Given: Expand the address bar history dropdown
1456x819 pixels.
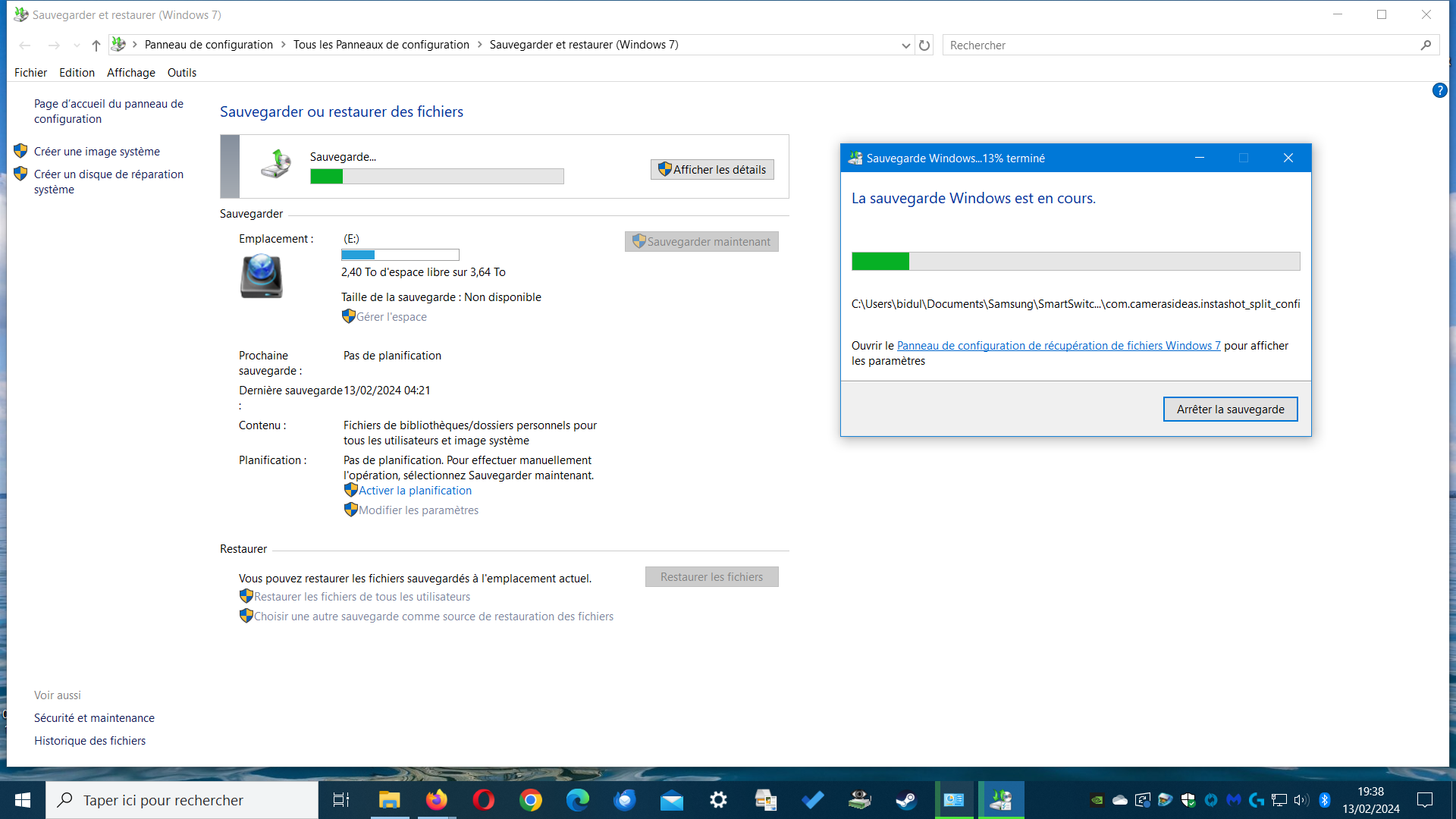Looking at the screenshot, I should click(905, 45).
